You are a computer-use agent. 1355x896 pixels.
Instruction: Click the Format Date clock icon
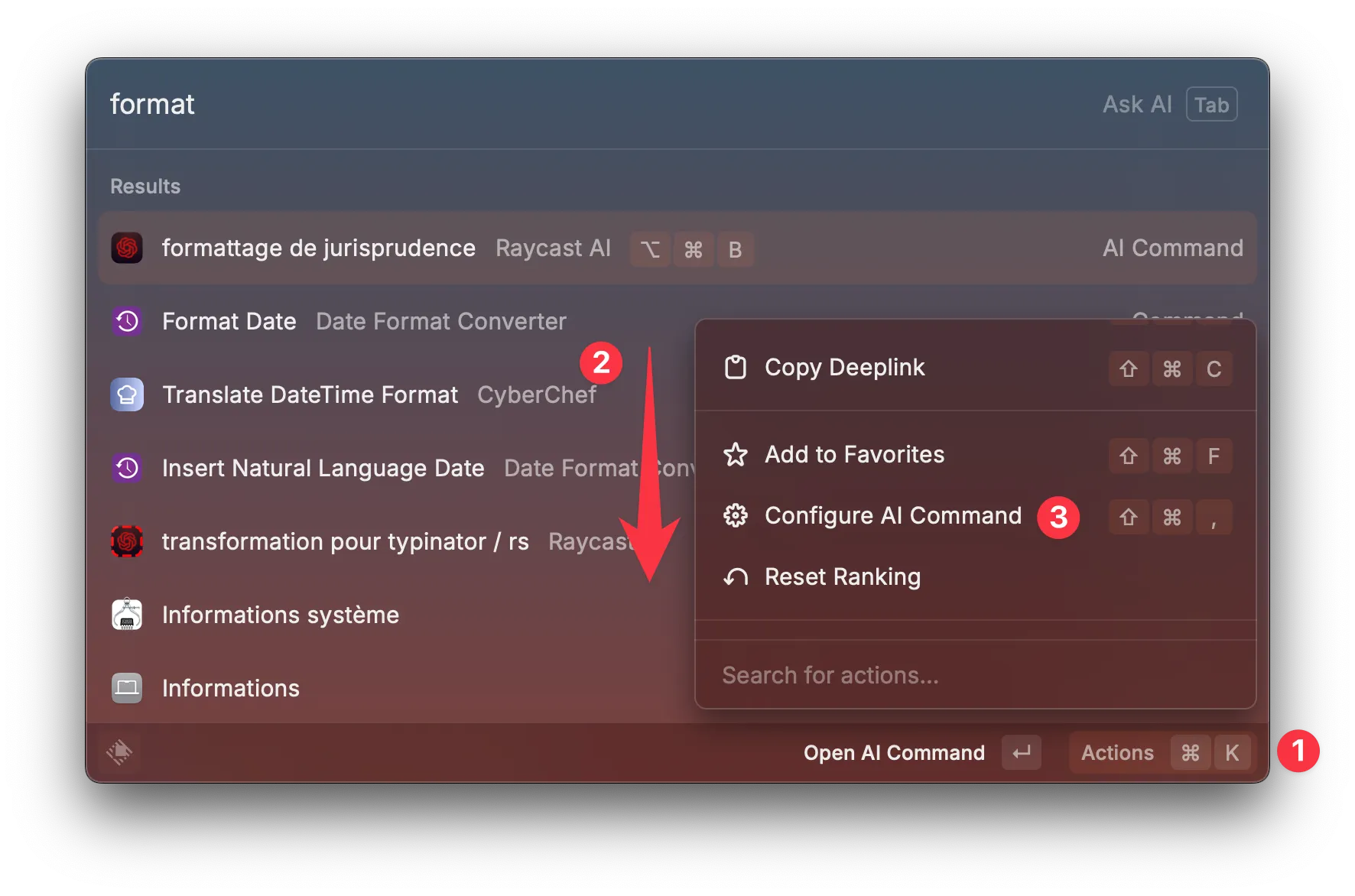[127, 321]
